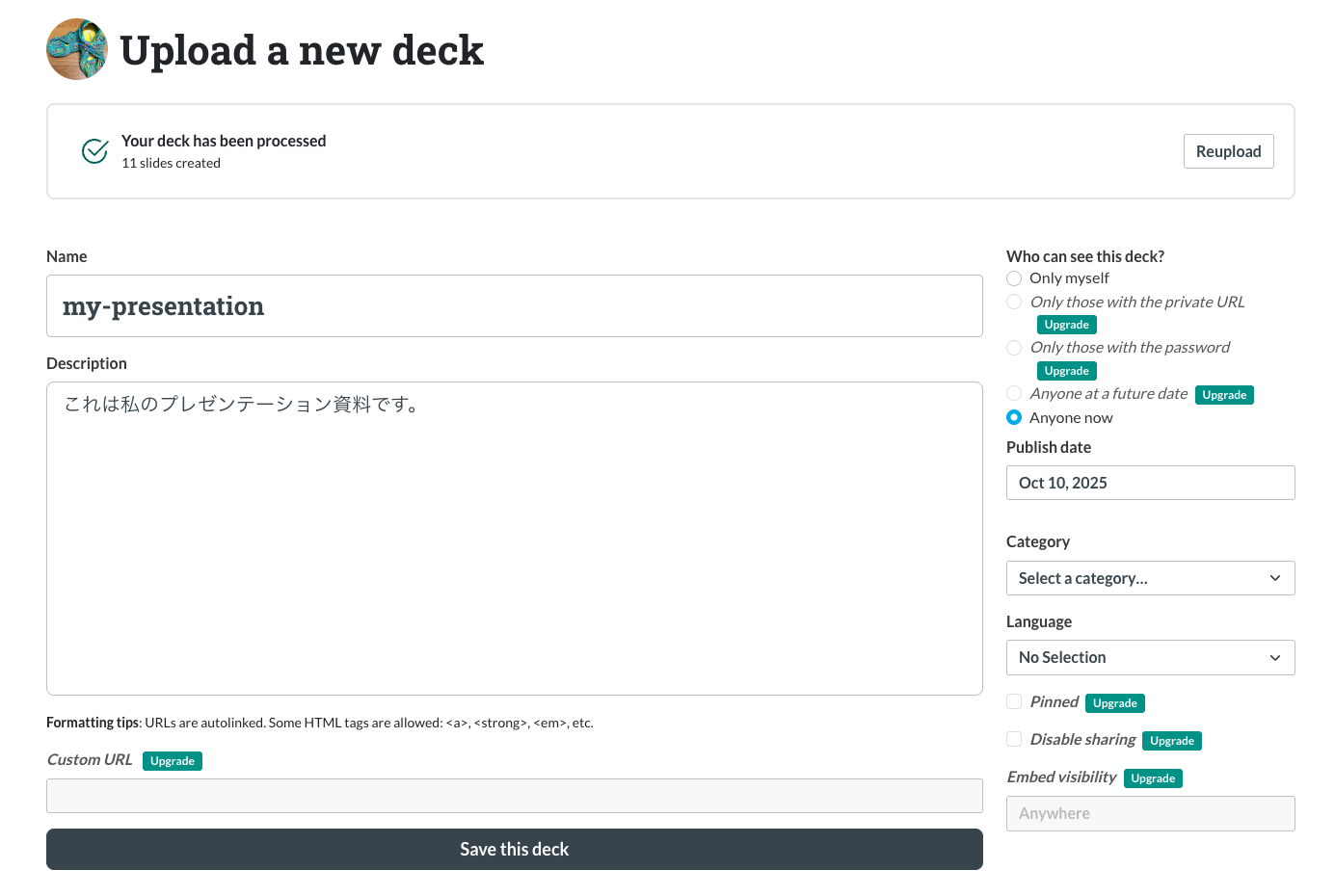Click the Save this deck button

point(514,849)
